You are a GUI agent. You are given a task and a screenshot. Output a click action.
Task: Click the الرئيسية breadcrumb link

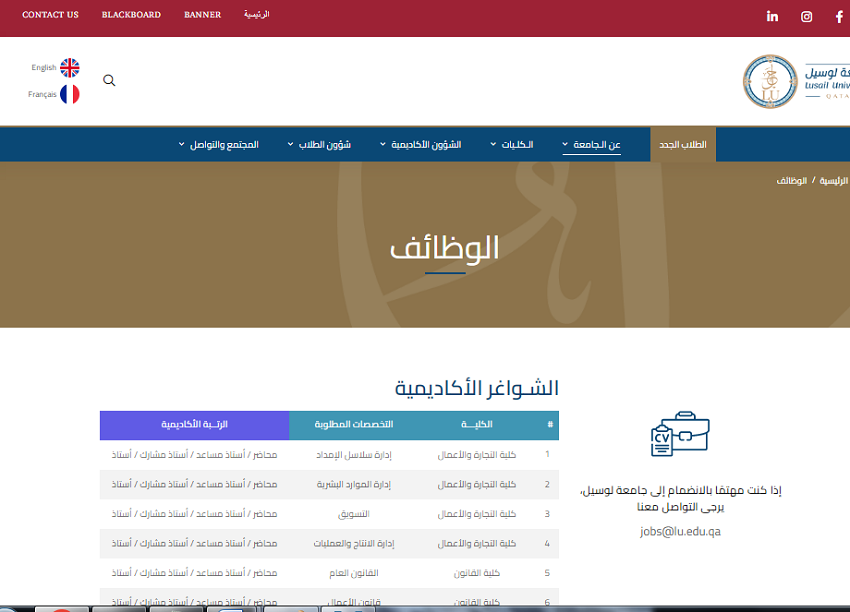pos(834,181)
